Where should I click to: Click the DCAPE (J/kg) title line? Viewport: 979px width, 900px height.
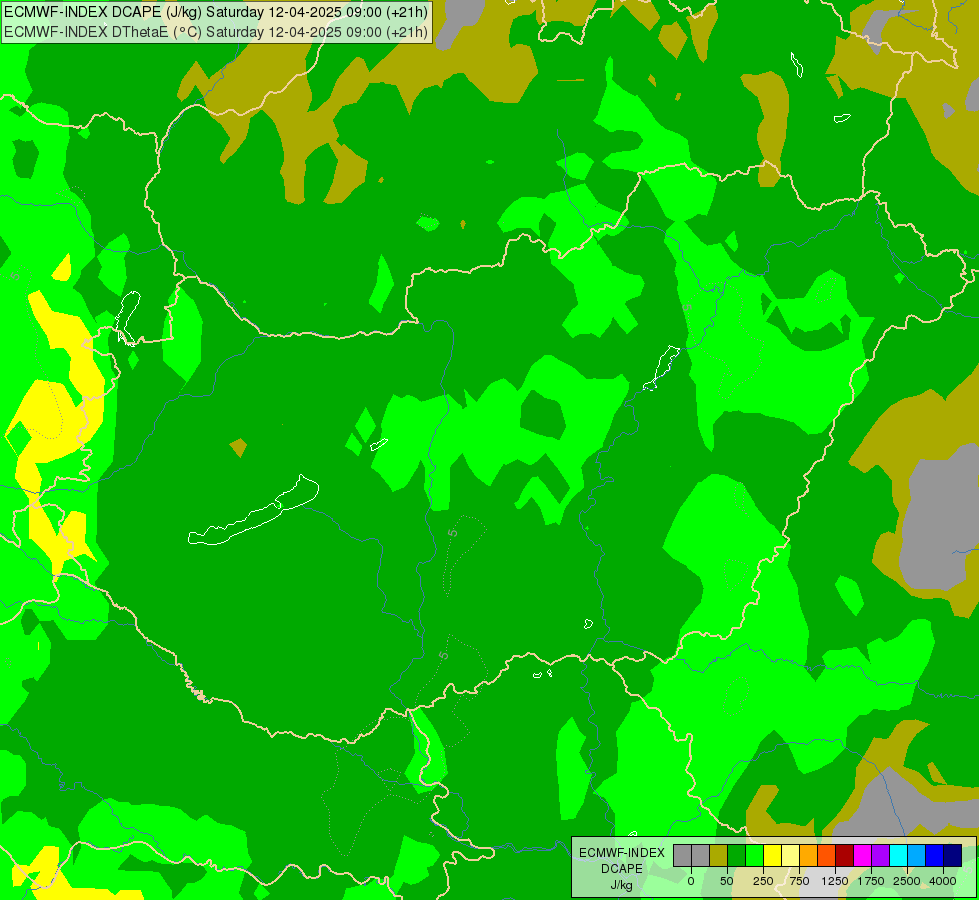point(216,12)
